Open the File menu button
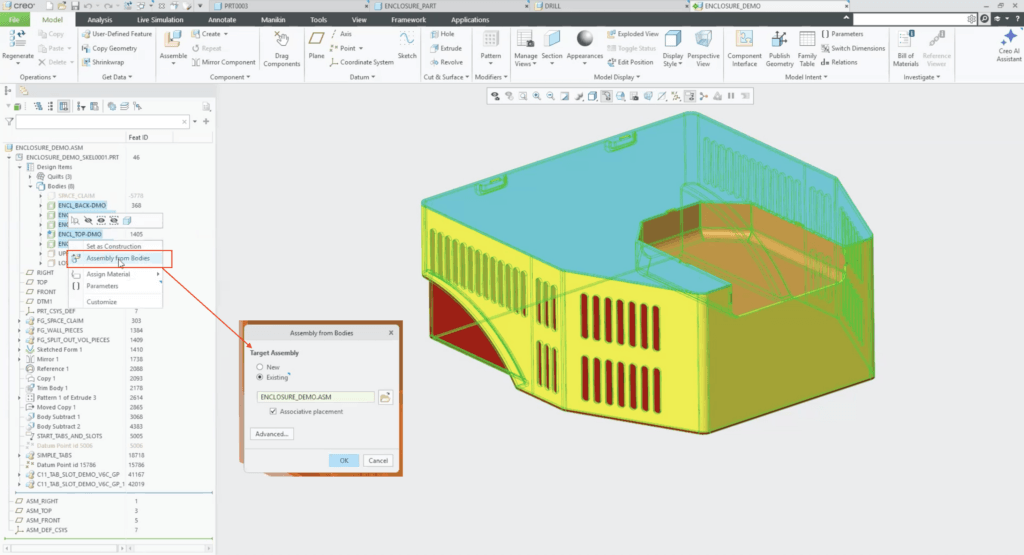1024x555 pixels. click(x=14, y=20)
